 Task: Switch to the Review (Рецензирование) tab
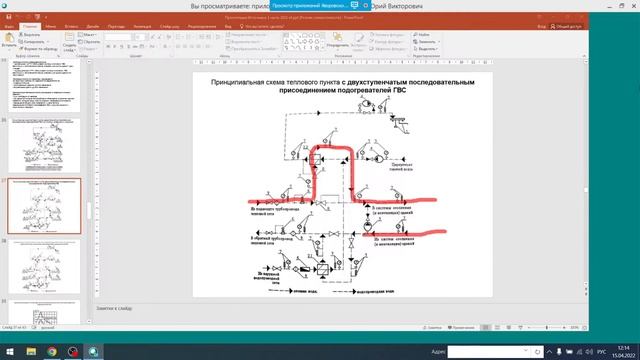click(x=202, y=27)
